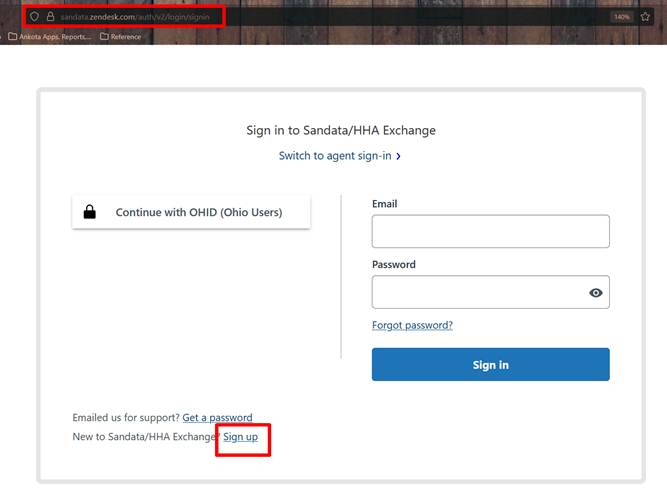Select the Switch to agent sign-in link
Viewport: 667px width, 495px height.
[335, 156]
